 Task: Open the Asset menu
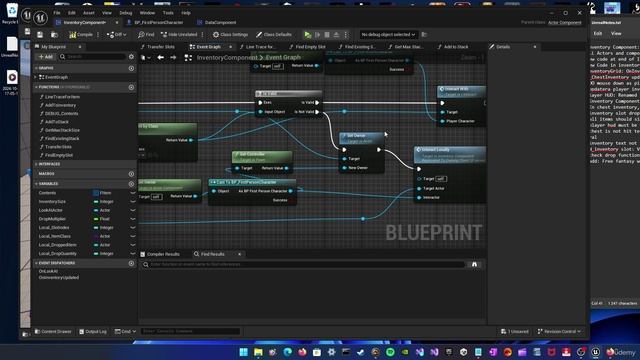click(89, 13)
